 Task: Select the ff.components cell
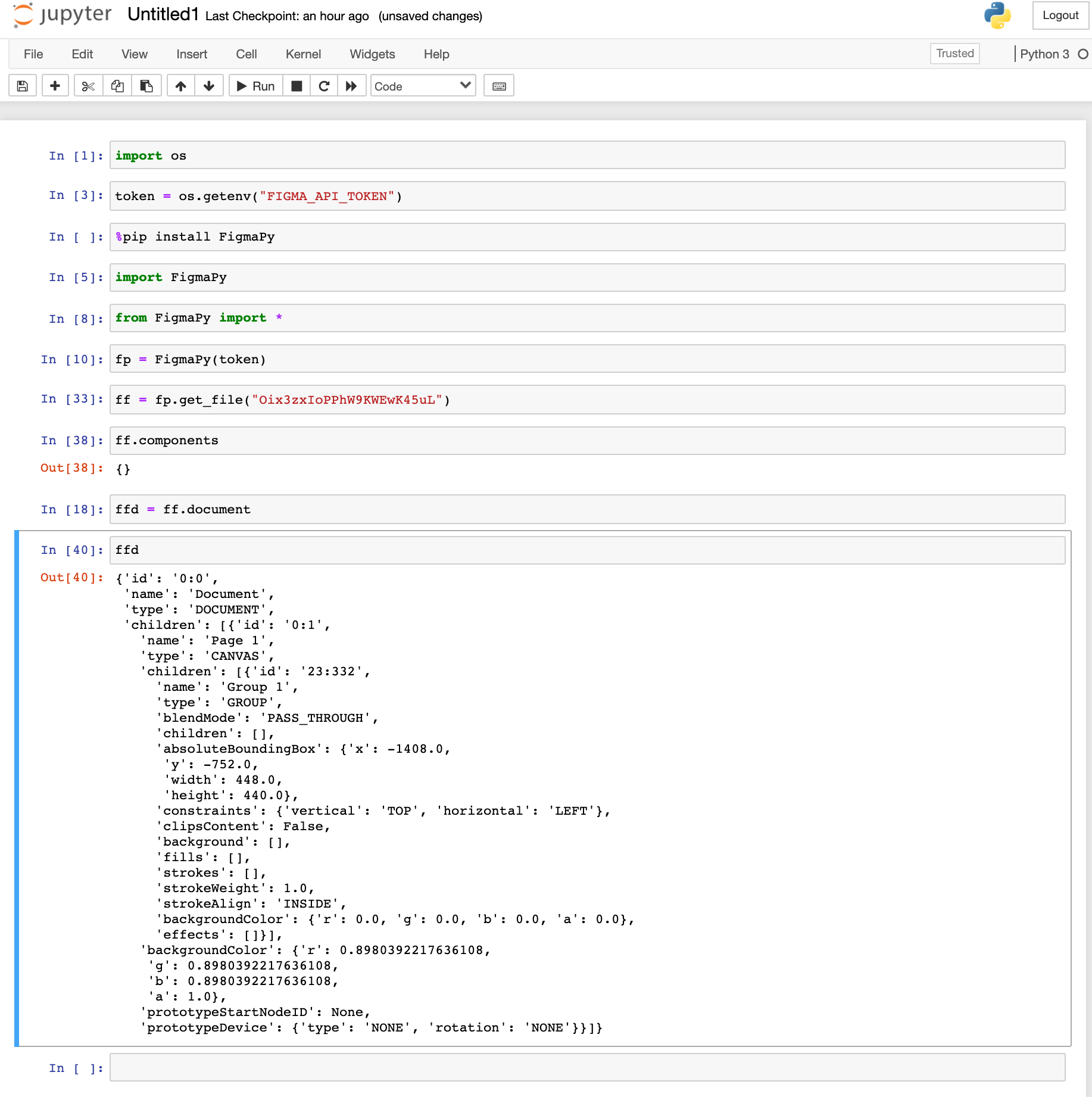click(587, 441)
